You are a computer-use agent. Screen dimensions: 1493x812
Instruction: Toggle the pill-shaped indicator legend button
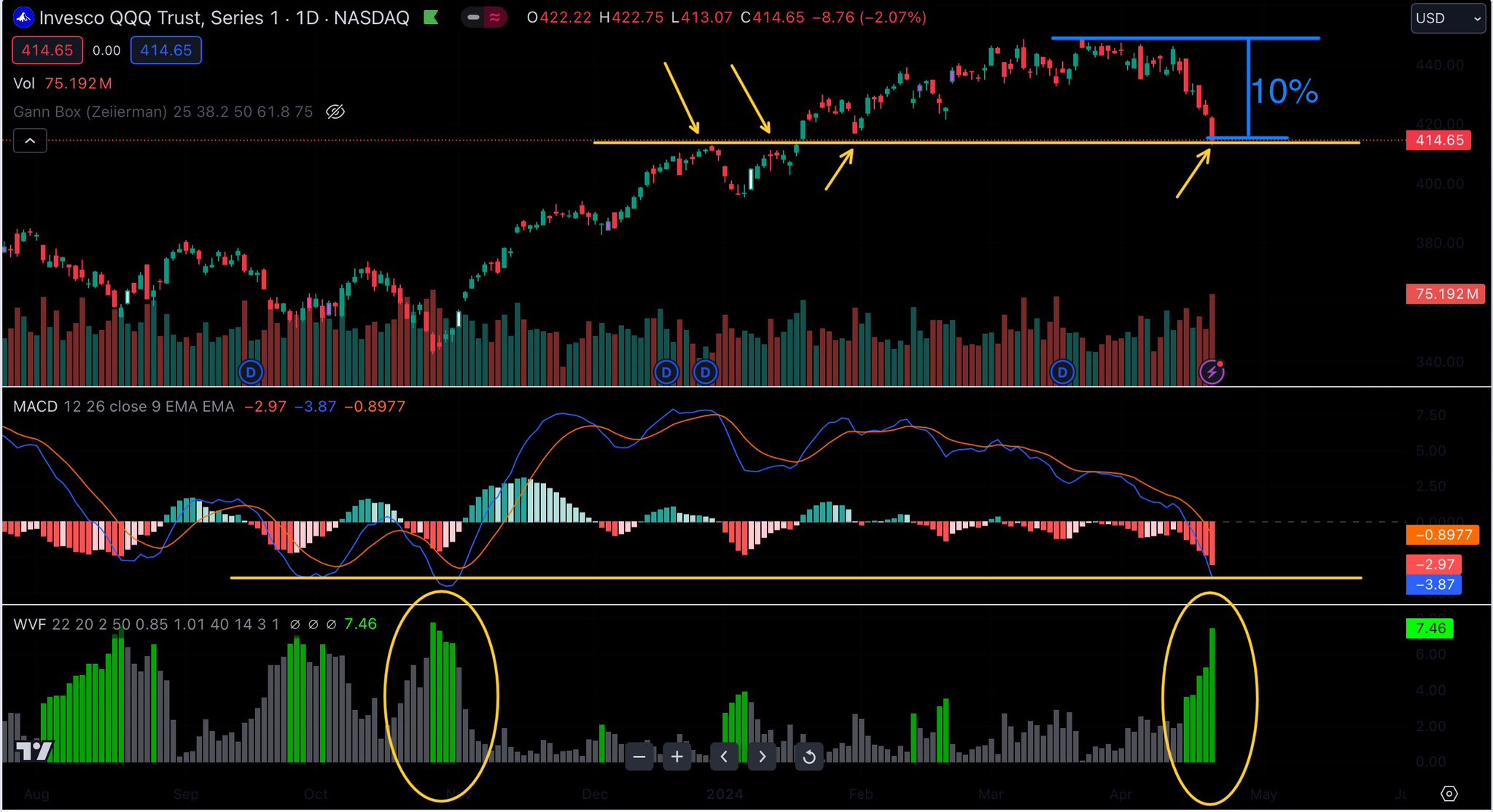[x=485, y=17]
